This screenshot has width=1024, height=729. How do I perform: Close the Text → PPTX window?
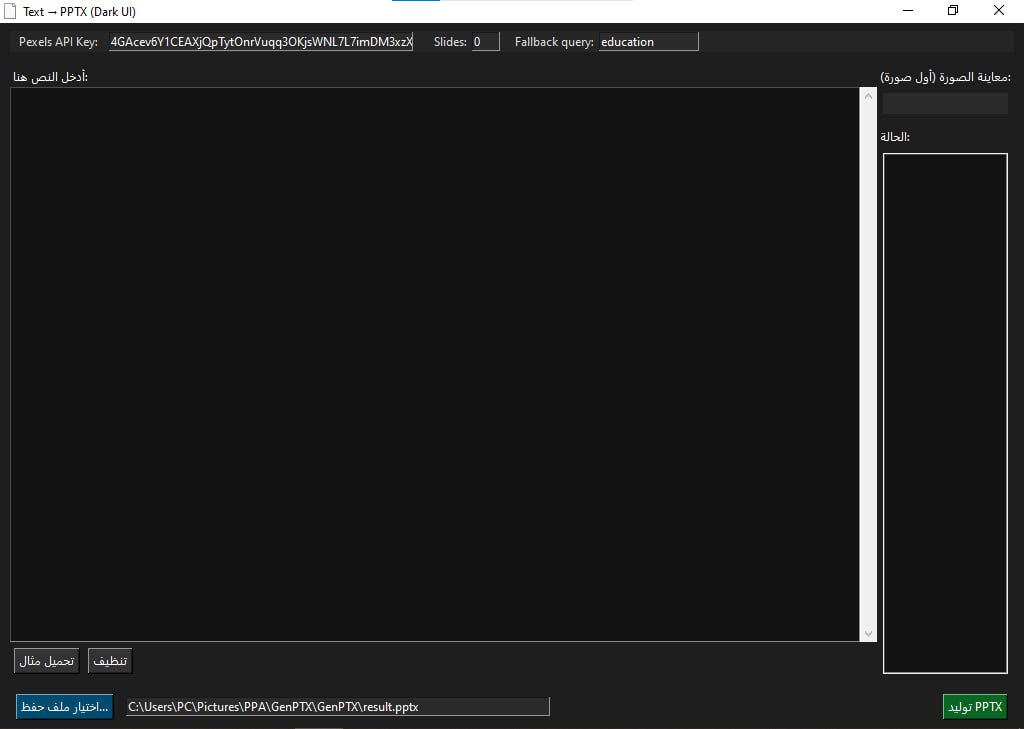999,11
